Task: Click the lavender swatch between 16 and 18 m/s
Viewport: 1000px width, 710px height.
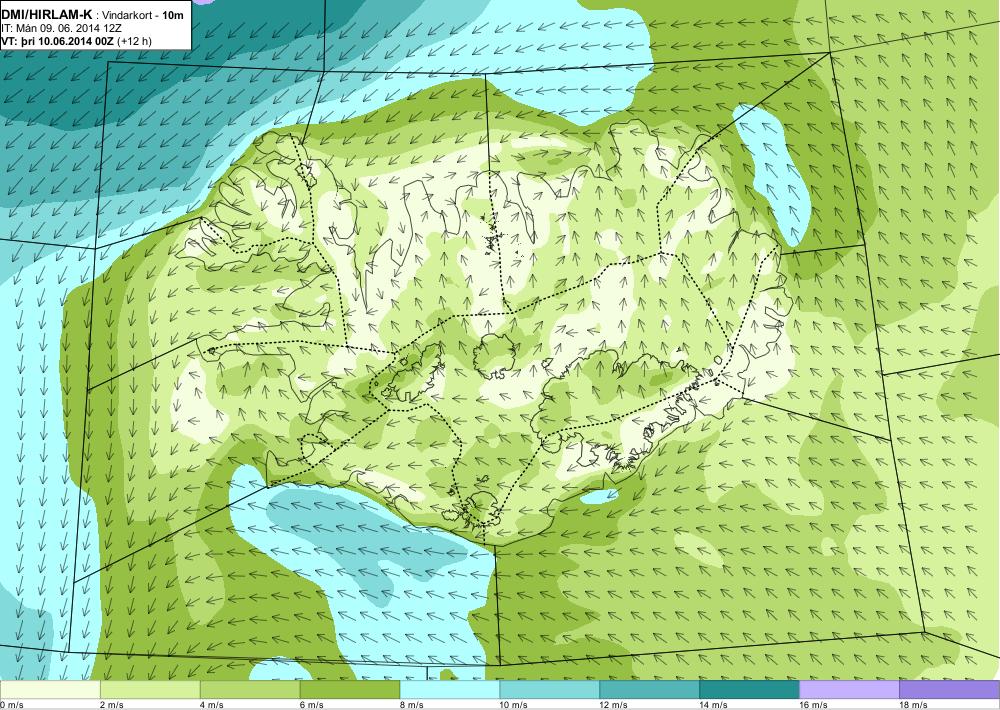Action: coord(849,690)
